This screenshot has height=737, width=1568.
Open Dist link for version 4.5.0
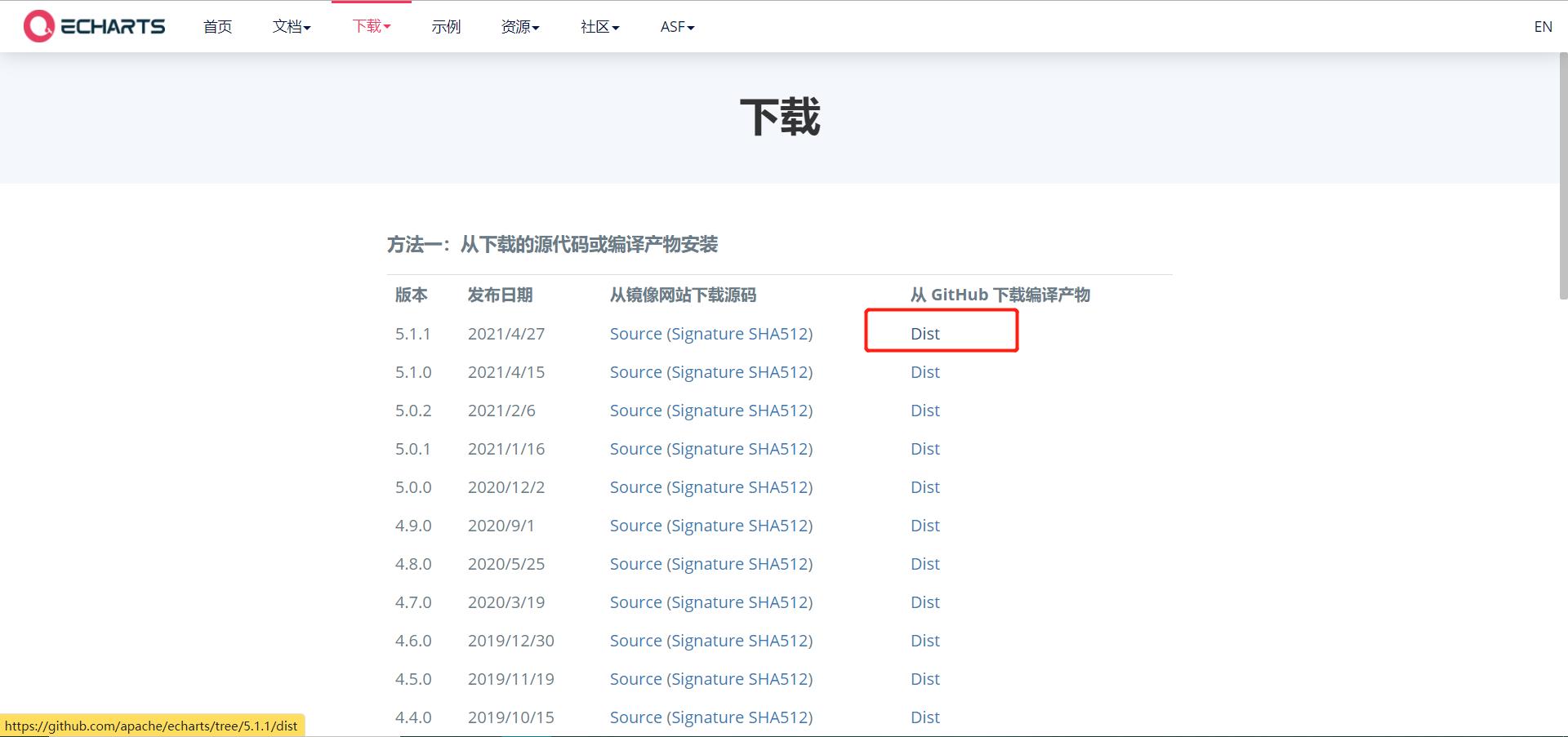click(x=925, y=679)
